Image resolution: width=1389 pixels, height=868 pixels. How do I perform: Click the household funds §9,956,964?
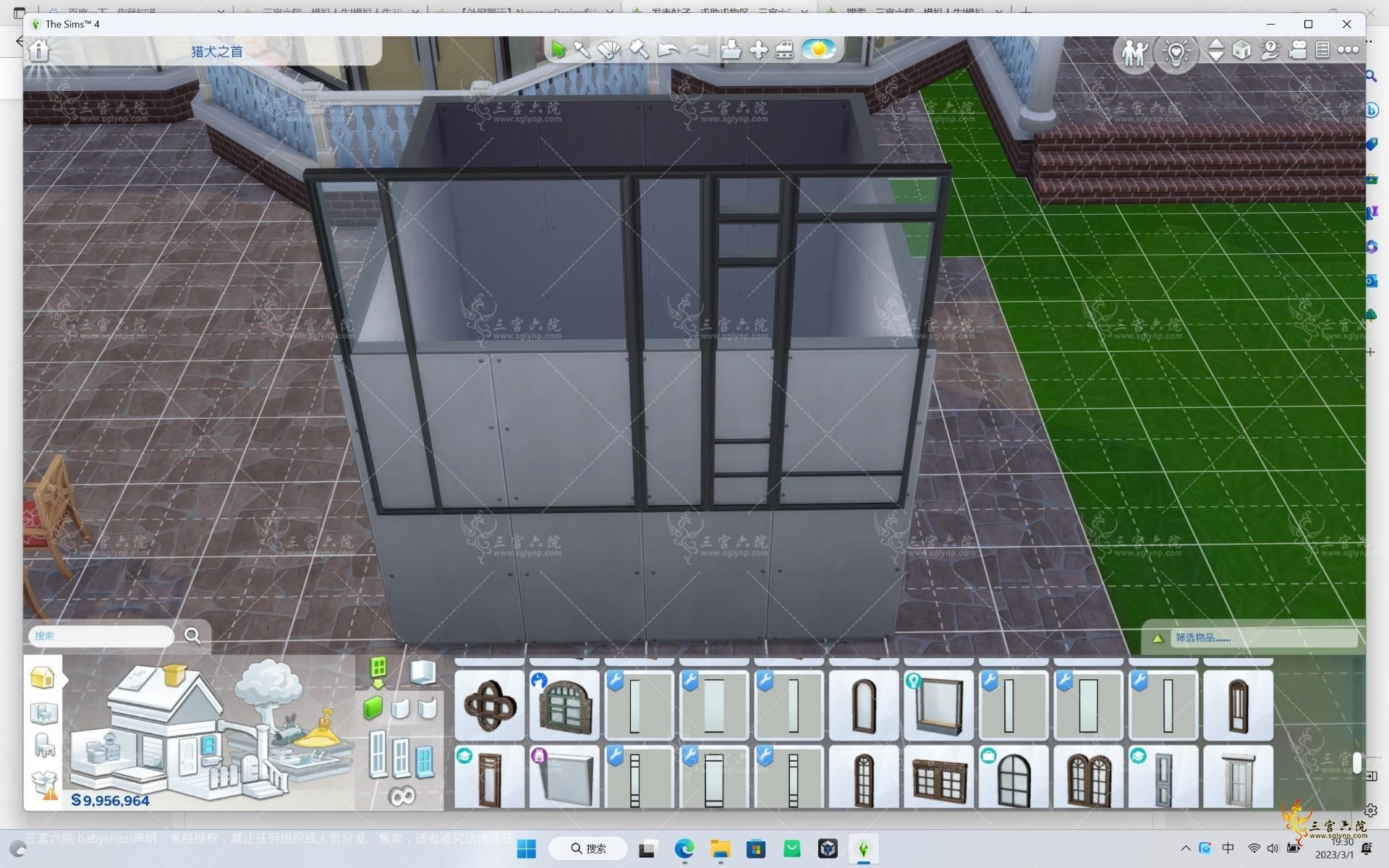(x=110, y=801)
